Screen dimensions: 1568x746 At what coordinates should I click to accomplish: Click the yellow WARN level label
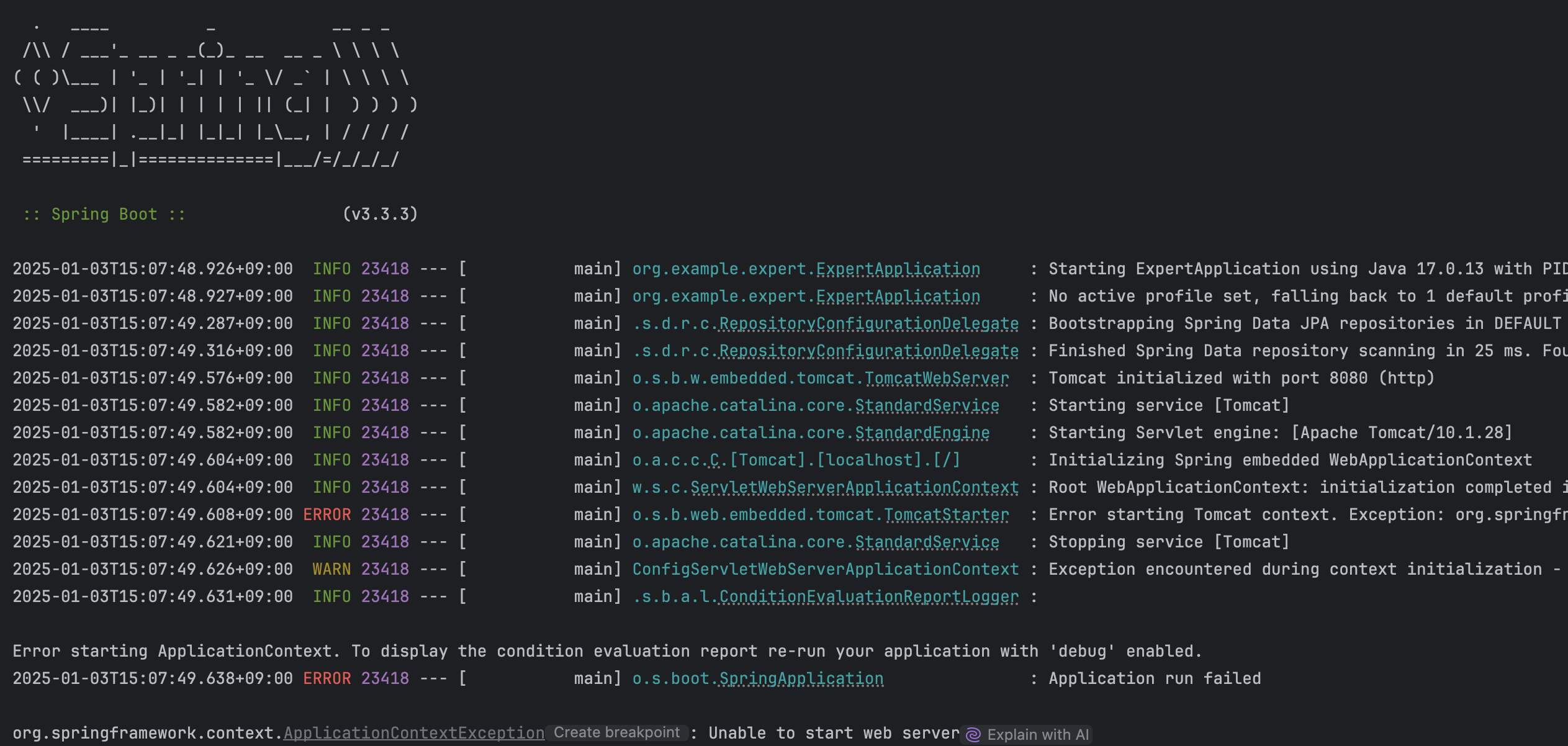tap(331, 569)
